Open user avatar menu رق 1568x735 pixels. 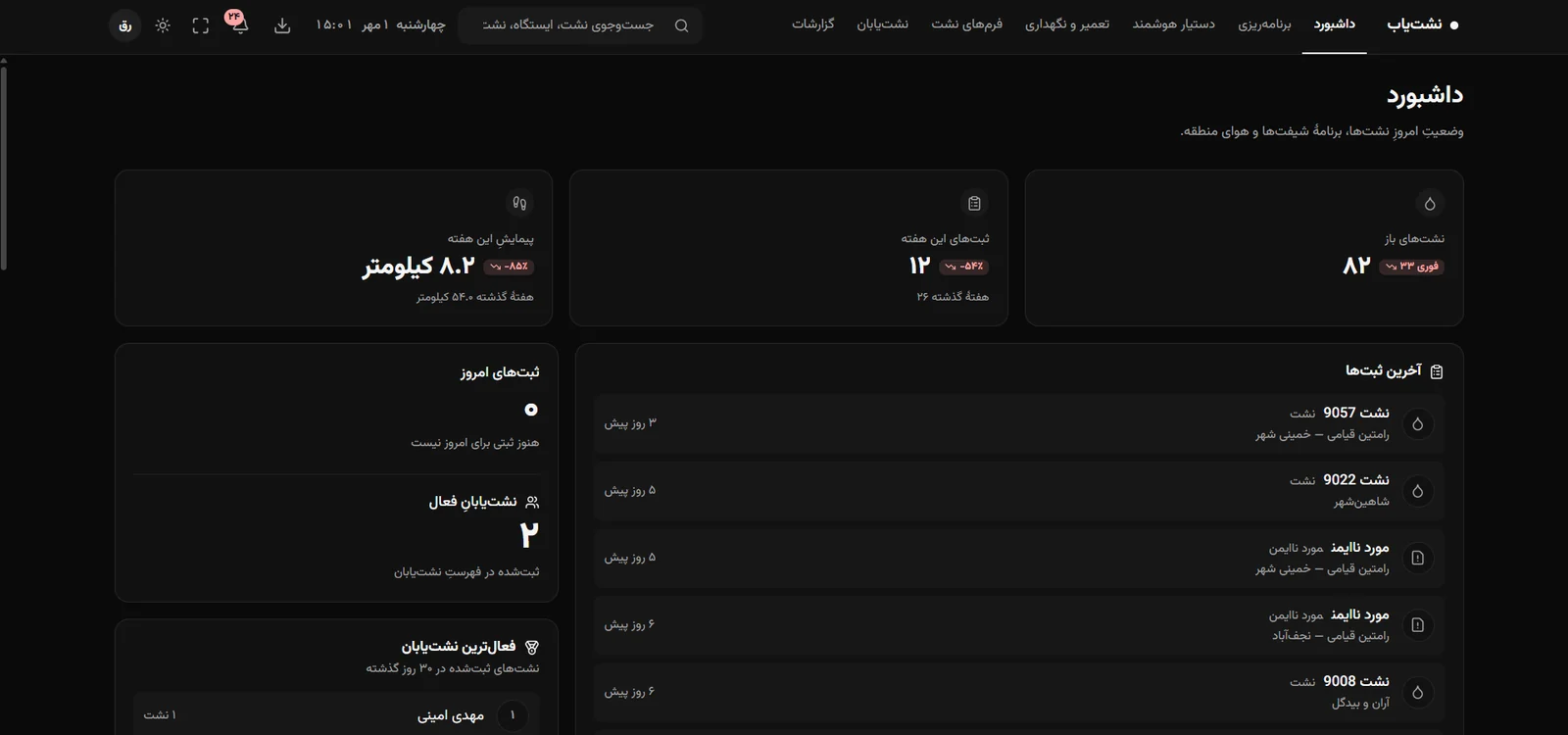[x=125, y=25]
